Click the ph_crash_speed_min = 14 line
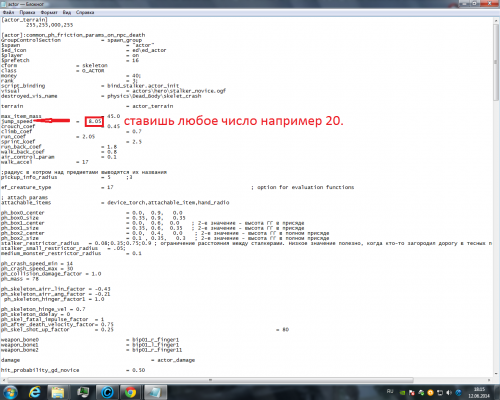This screenshot has width=500, height=400. 37,264
